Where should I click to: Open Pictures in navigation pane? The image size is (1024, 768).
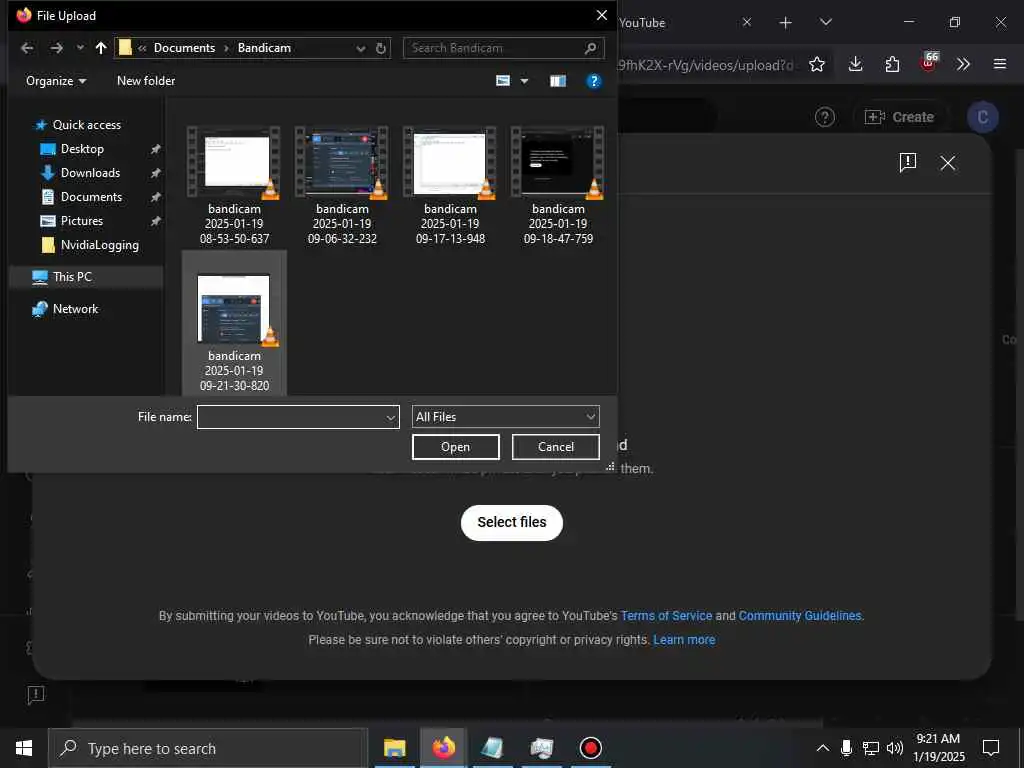point(82,221)
